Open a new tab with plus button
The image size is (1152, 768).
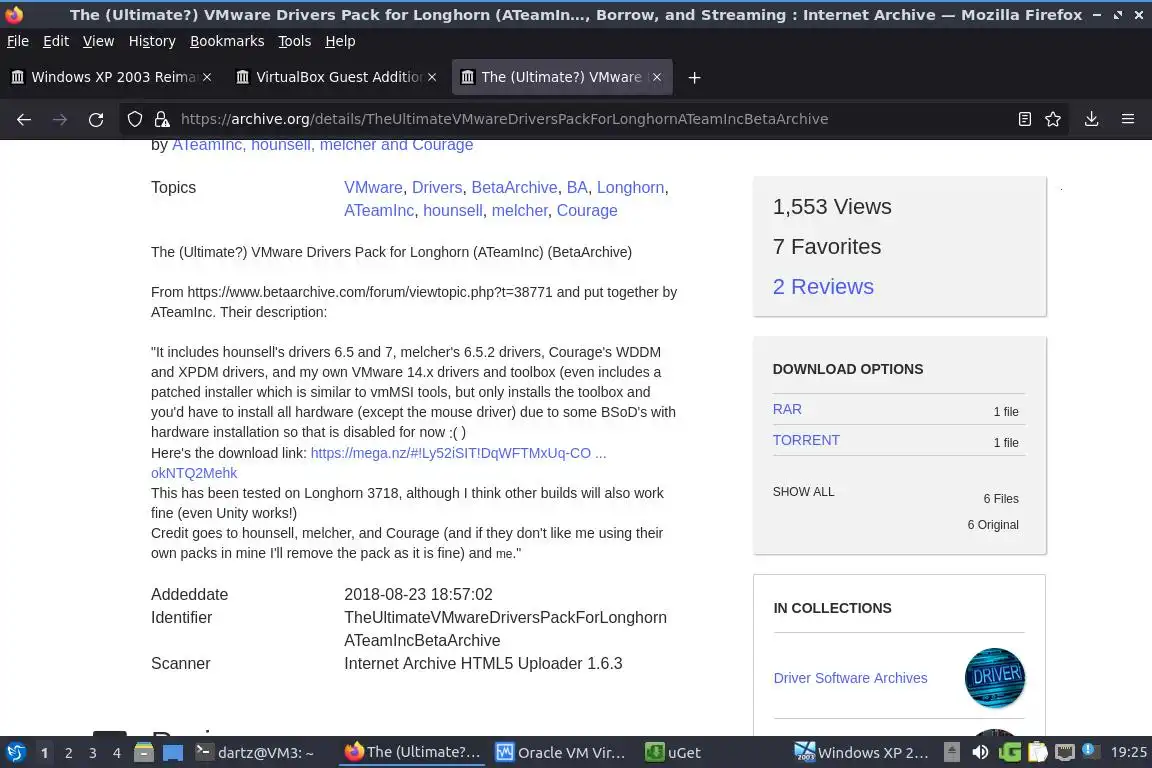point(694,77)
